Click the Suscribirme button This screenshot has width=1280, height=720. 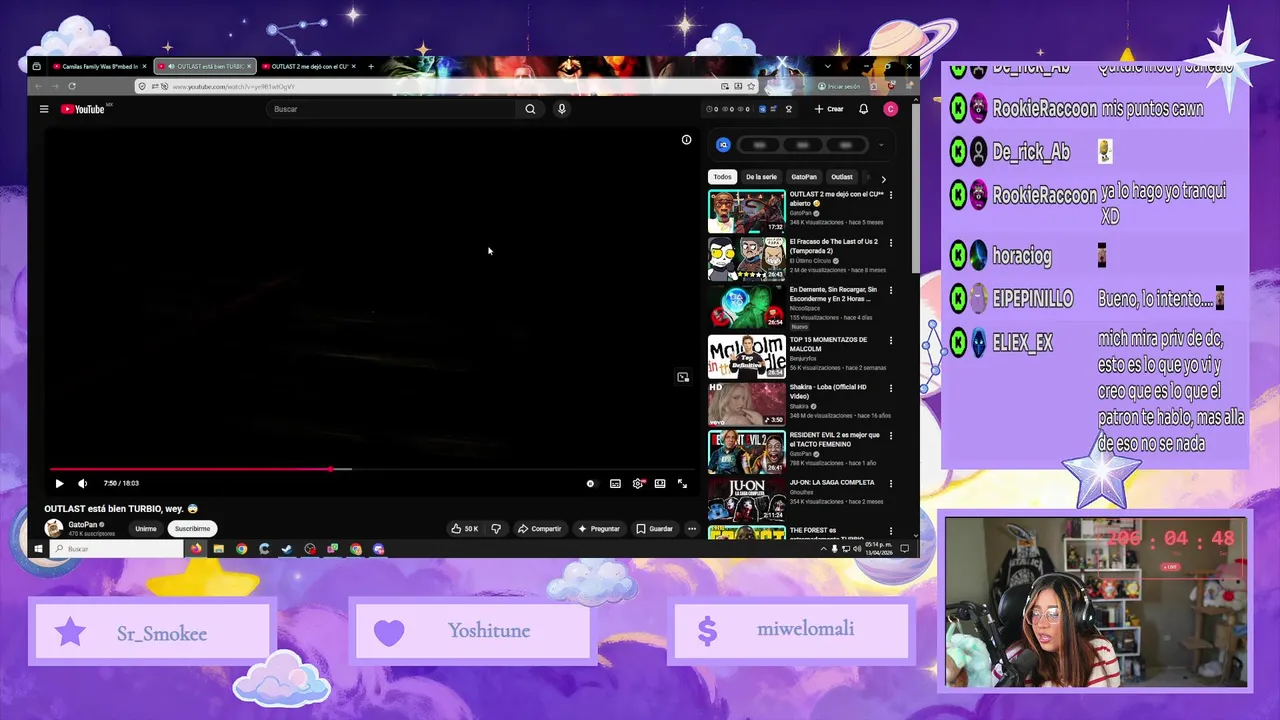tap(192, 528)
